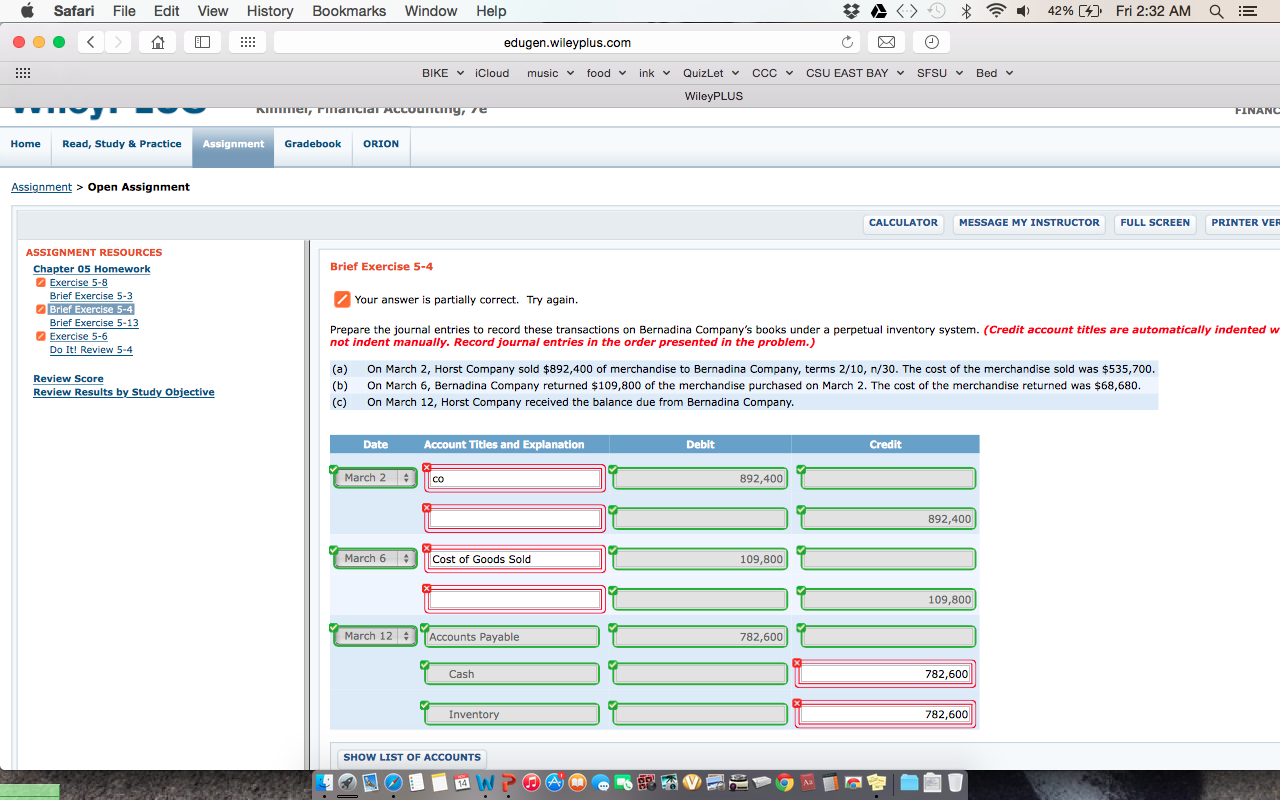1280x800 pixels.
Task: Open Review Results by Study Objective
Action: 124,392
